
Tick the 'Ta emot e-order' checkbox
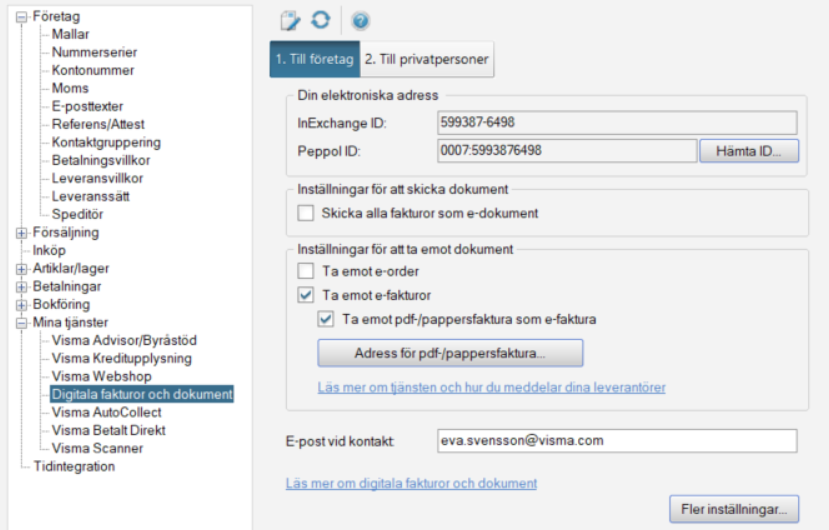(x=306, y=271)
